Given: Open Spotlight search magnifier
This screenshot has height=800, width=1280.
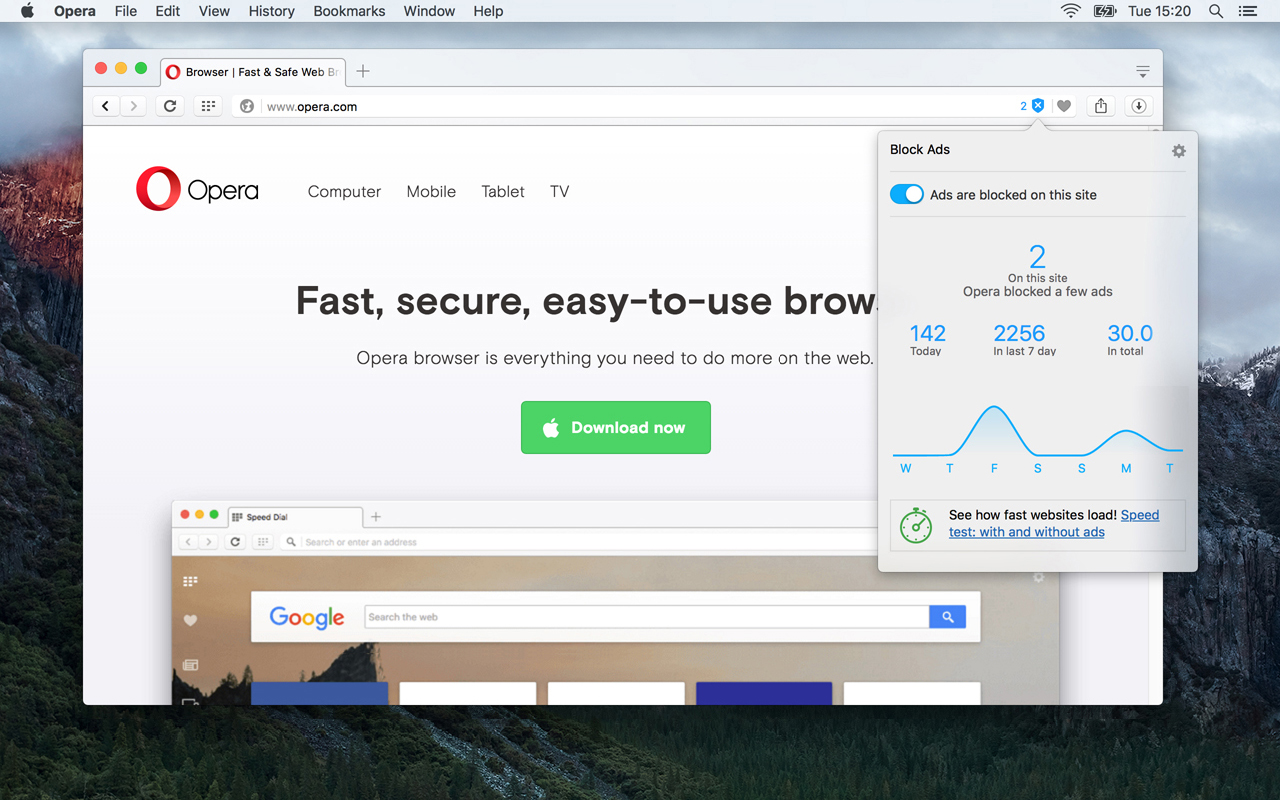Looking at the screenshot, I should coord(1216,11).
